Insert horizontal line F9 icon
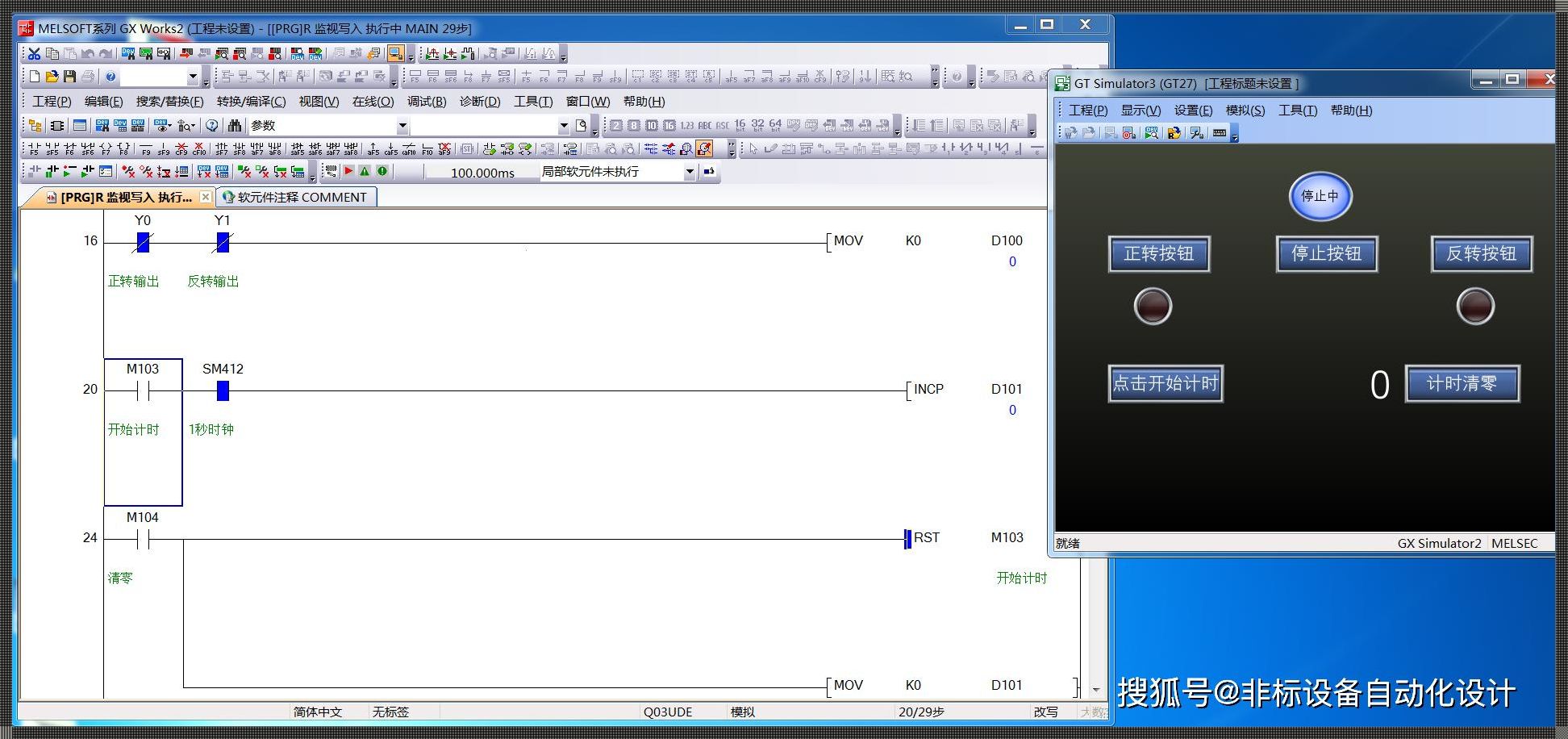Viewport: 1568px width, 739px height. pos(146,148)
